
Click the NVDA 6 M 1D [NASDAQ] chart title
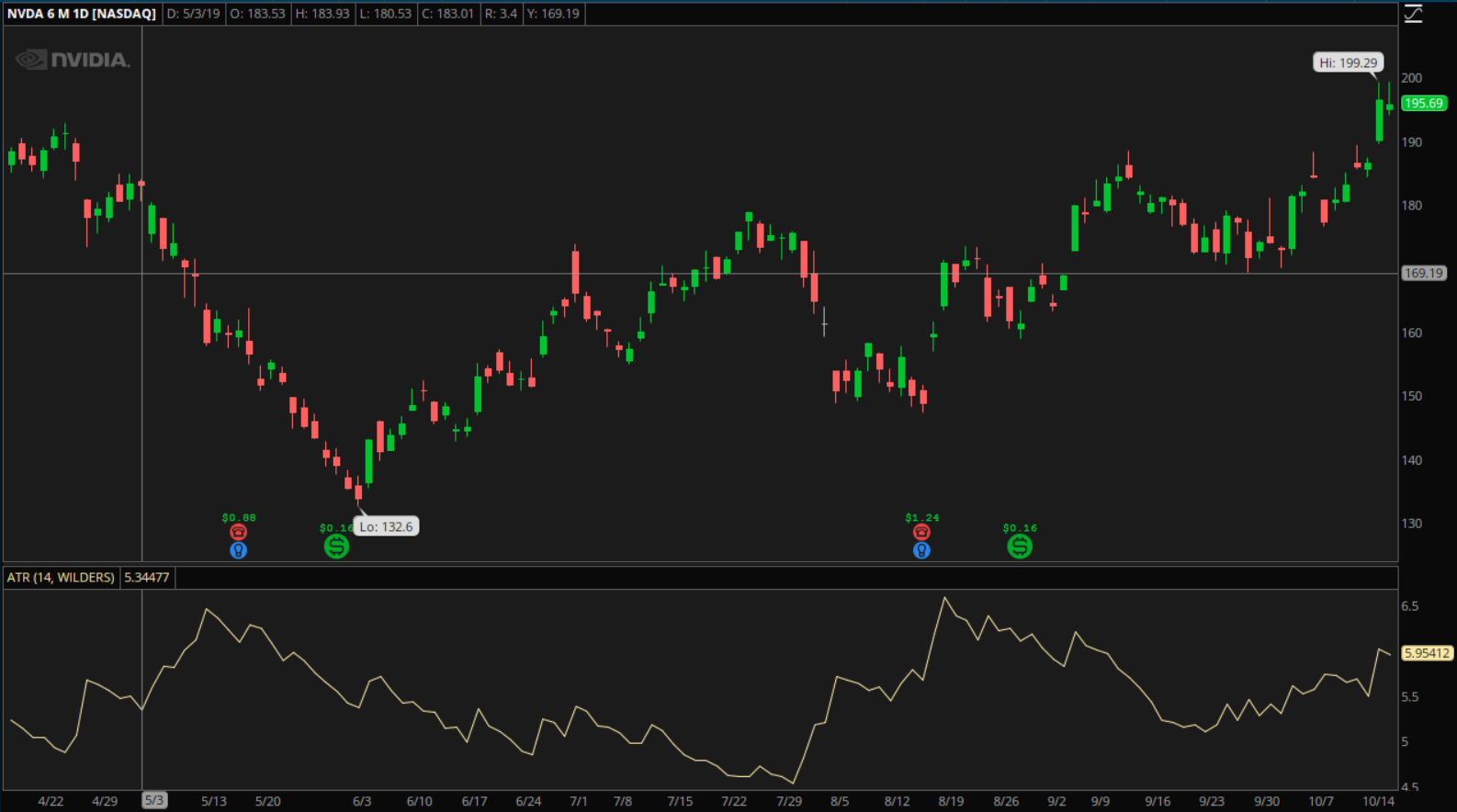coord(82,14)
